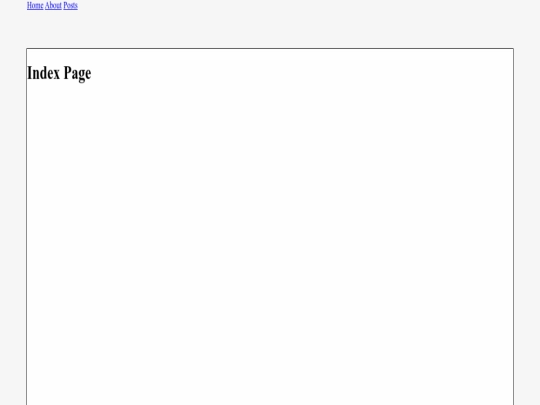Click the capital I in Index Page

(x=30, y=73)
